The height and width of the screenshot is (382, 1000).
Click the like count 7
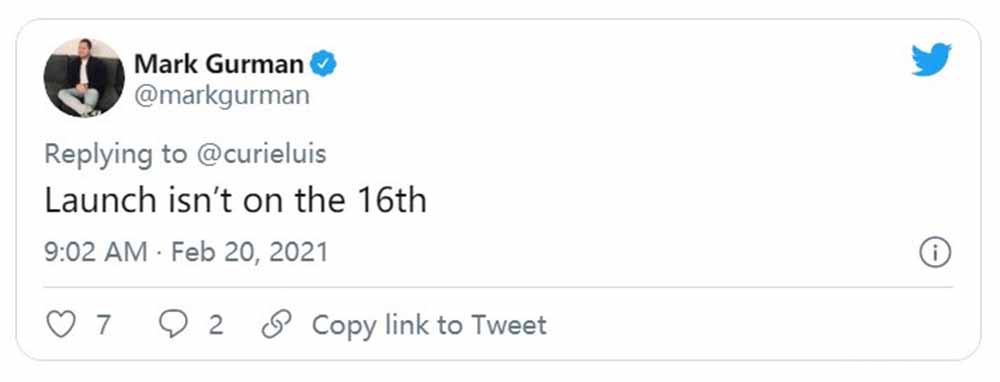103,326
